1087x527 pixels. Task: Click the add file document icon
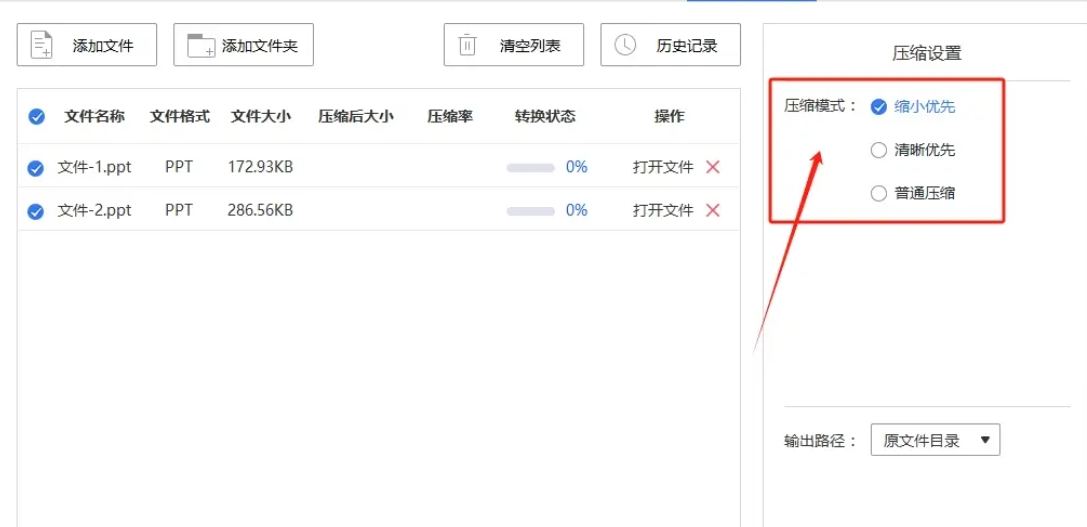(42, 45)
